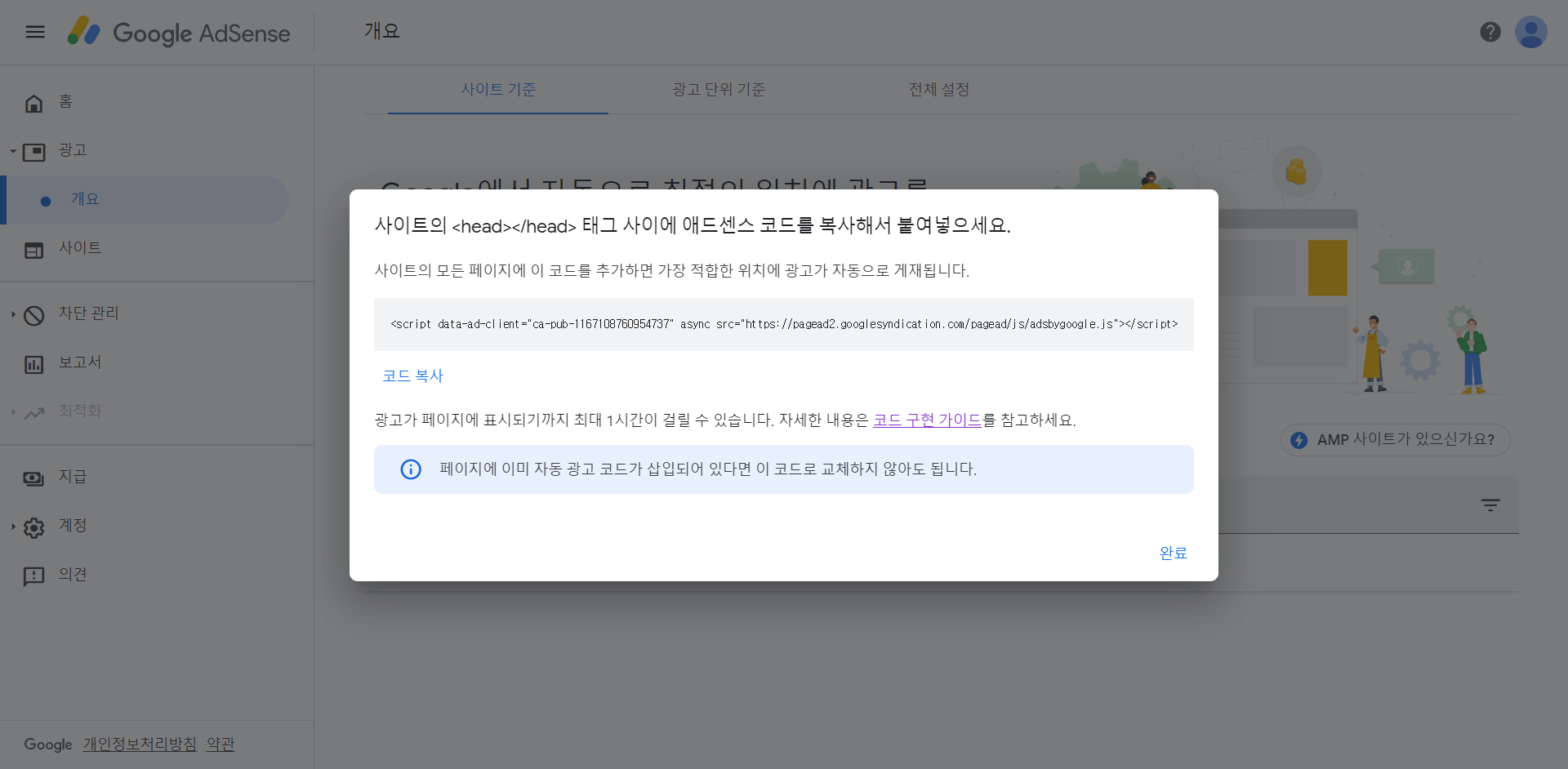This screenshot has width=1568, height=769.
Task: Click the AMP lightning bolt icon
Action: [1299, 440]
